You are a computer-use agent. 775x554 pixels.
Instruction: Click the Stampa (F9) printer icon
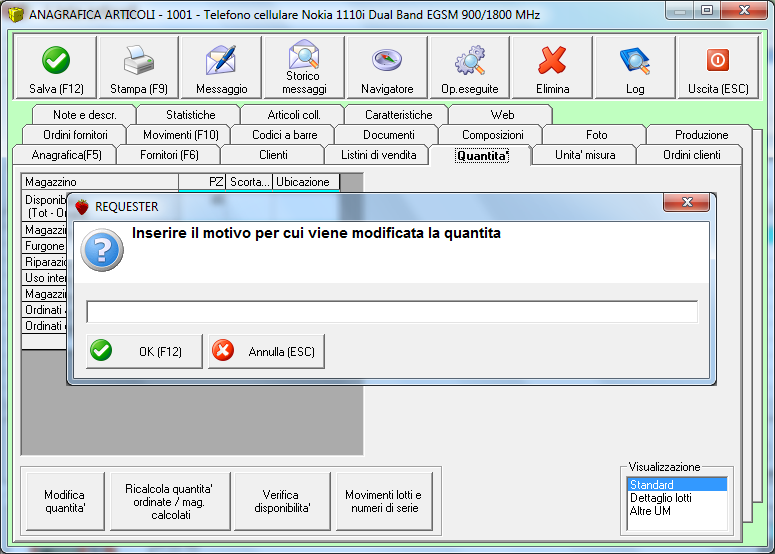pos(138,60)
